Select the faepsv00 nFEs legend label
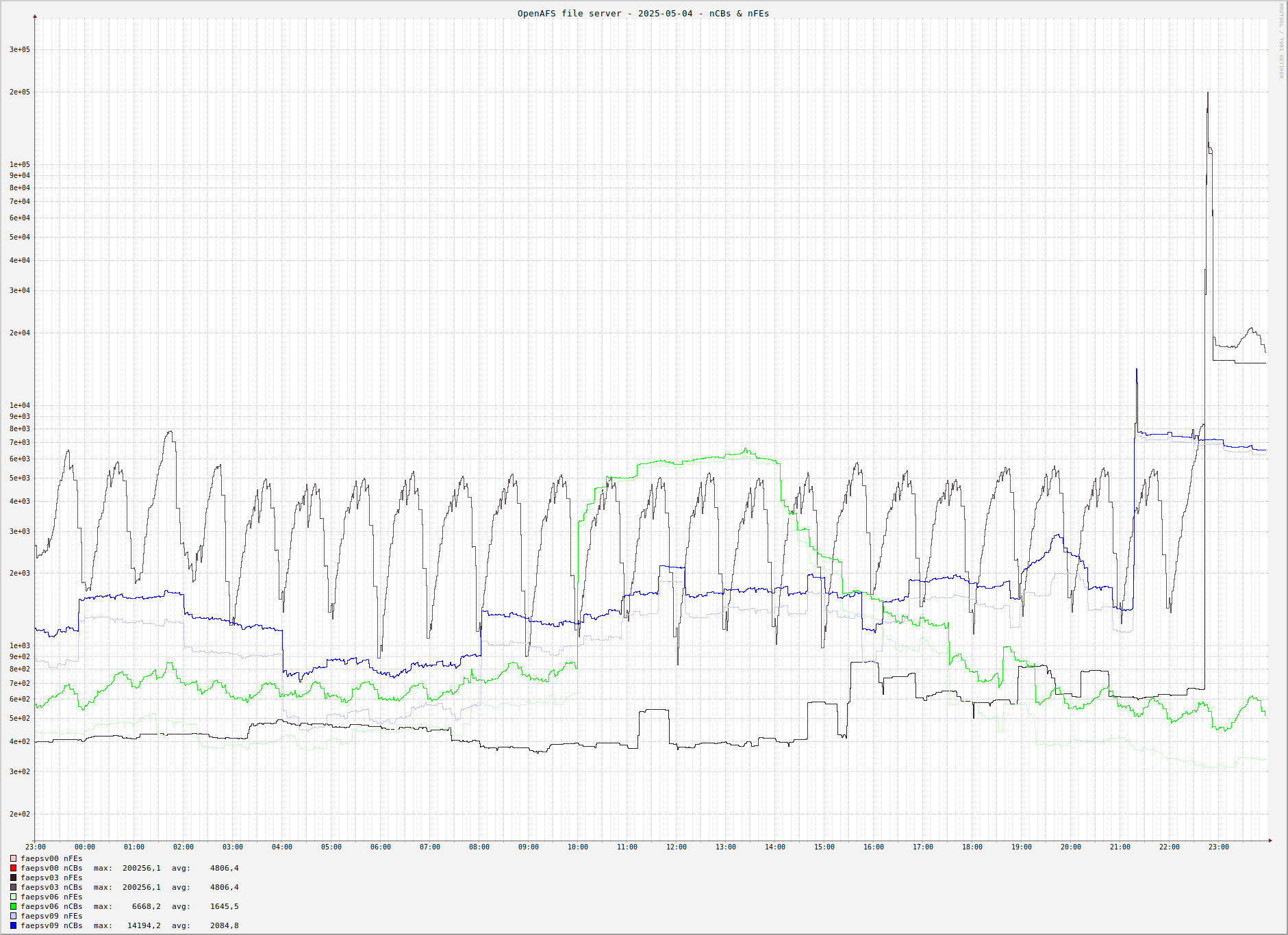1288x935 pixels. [x=51, y=858]
